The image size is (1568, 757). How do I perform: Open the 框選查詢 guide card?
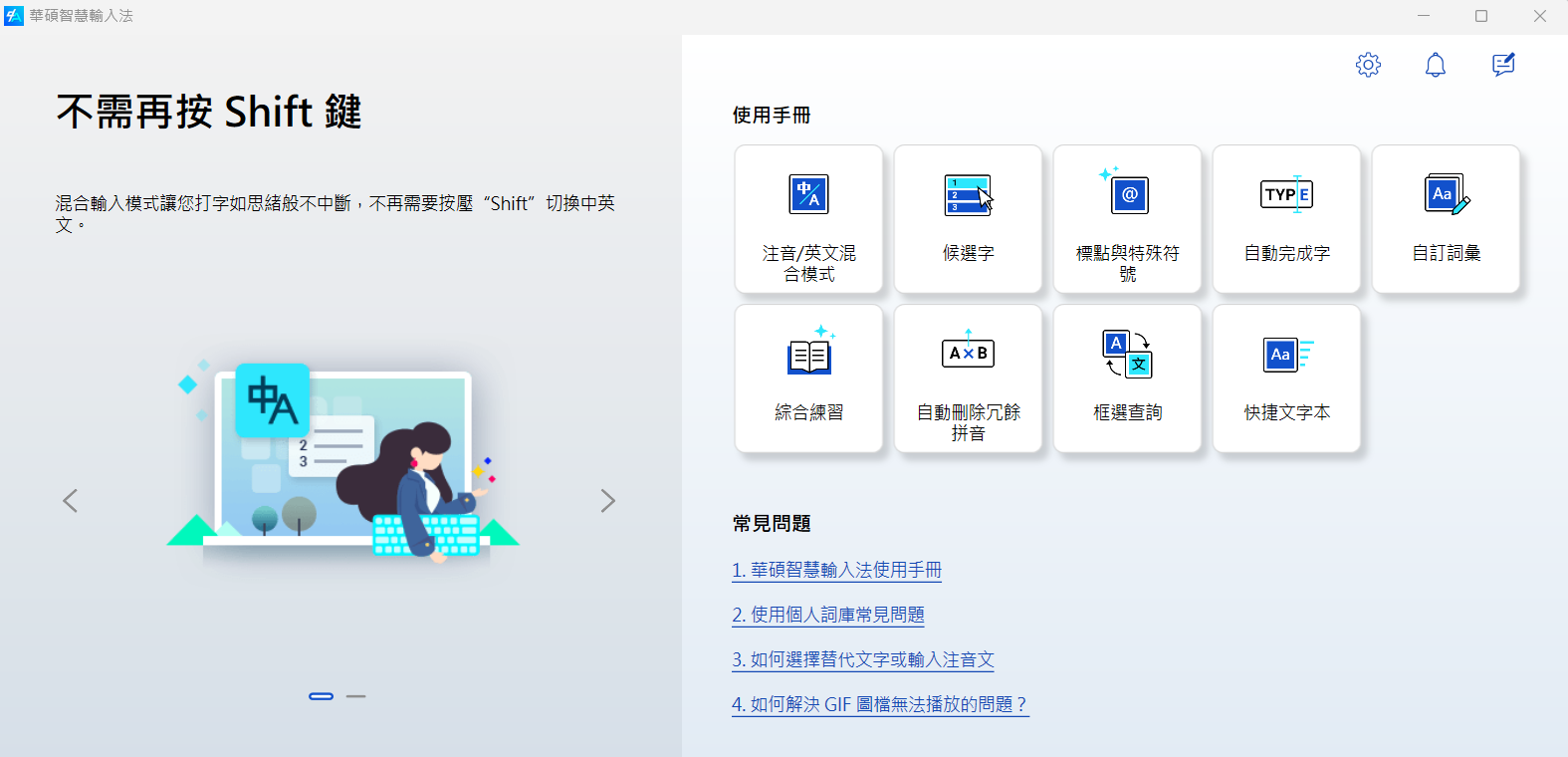(1127, 378)
